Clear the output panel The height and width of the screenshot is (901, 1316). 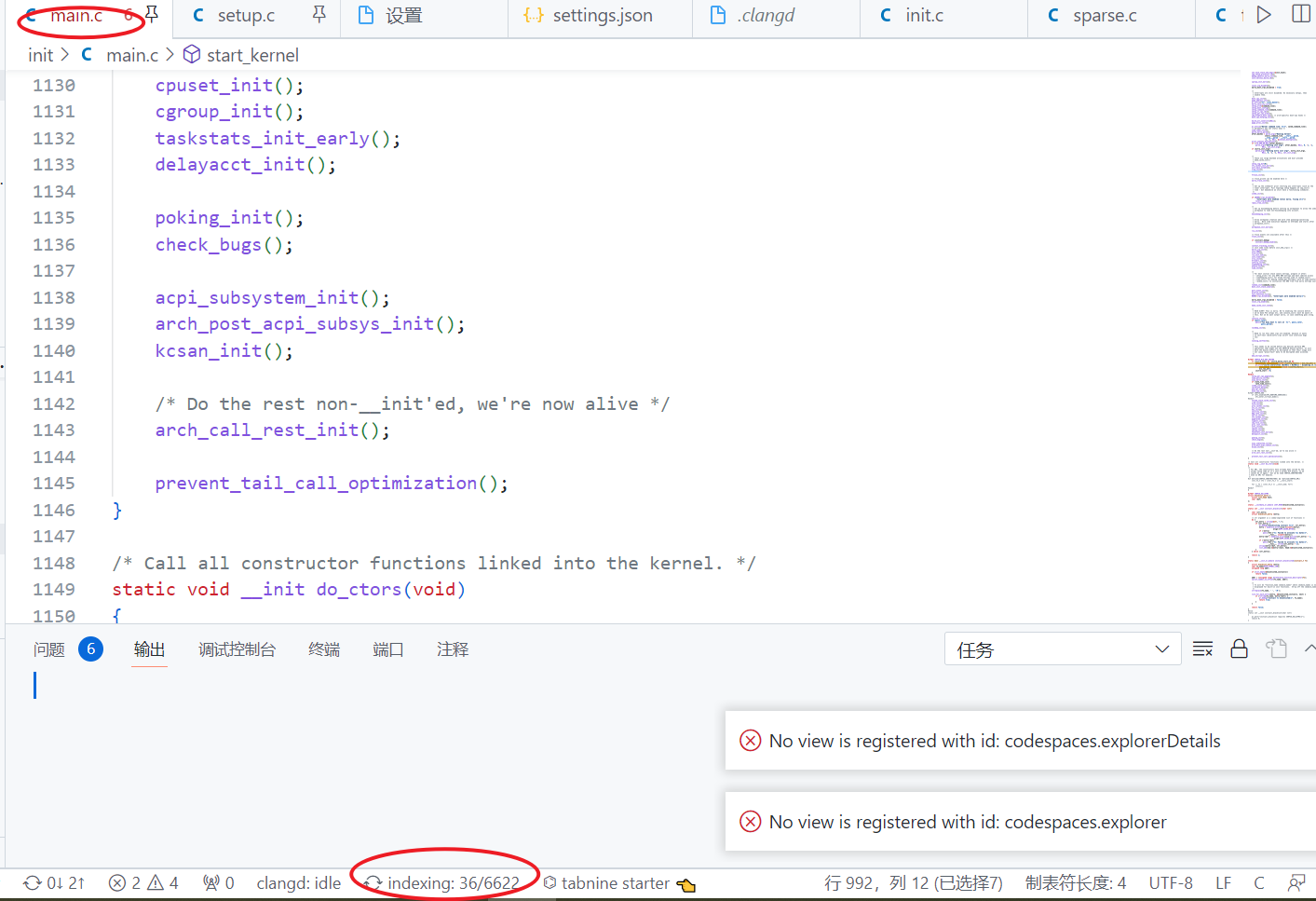[x=1202, y=649]
